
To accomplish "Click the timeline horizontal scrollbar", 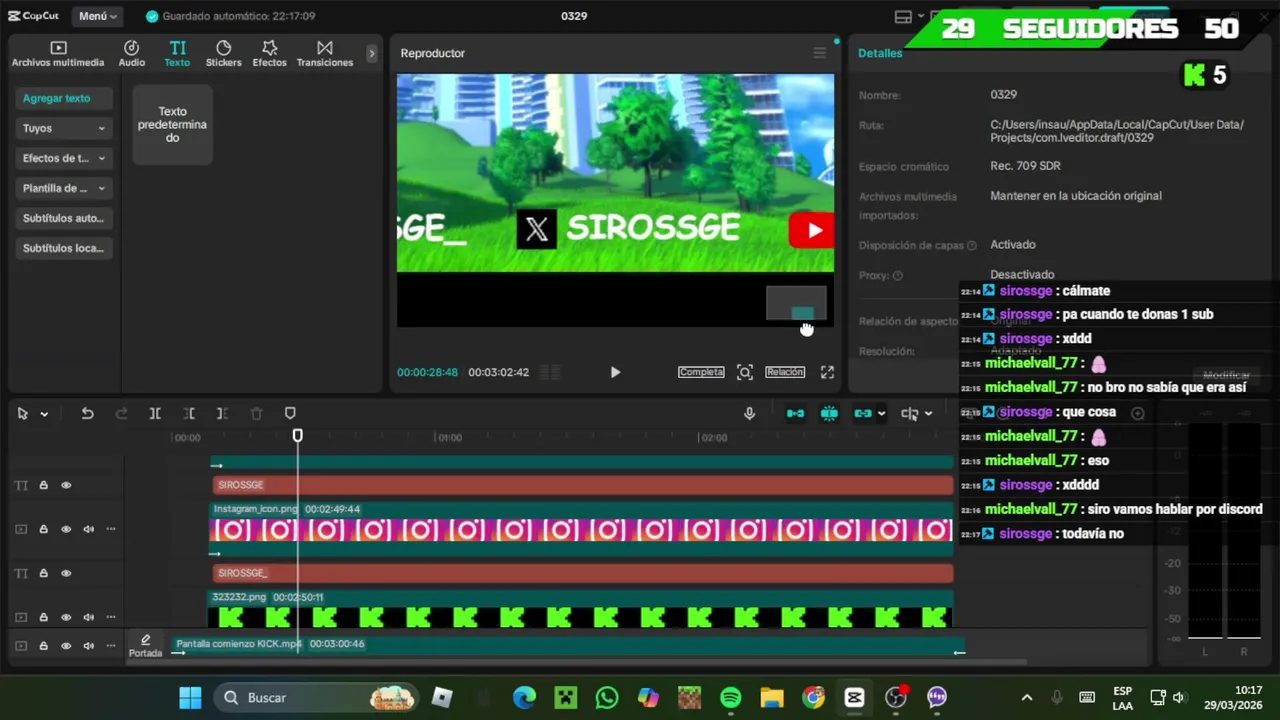I will click(x=600, y=662).
